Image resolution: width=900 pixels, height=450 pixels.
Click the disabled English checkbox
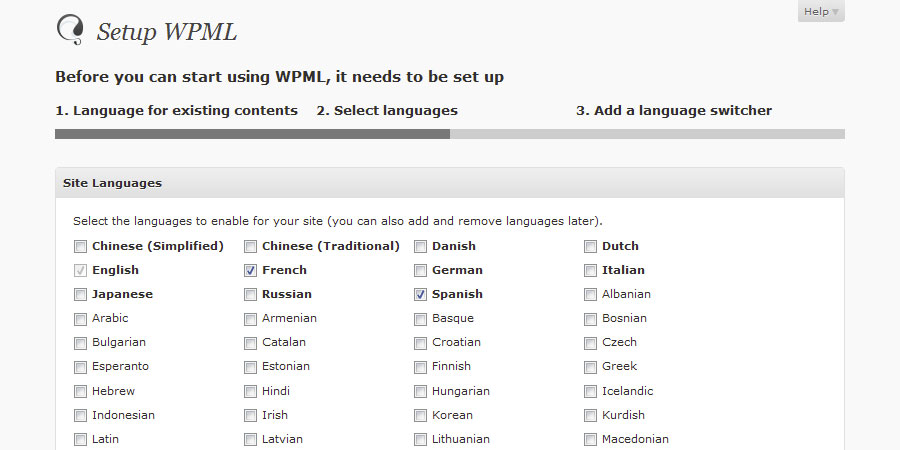pyautogui.click(x=80, y=270)
